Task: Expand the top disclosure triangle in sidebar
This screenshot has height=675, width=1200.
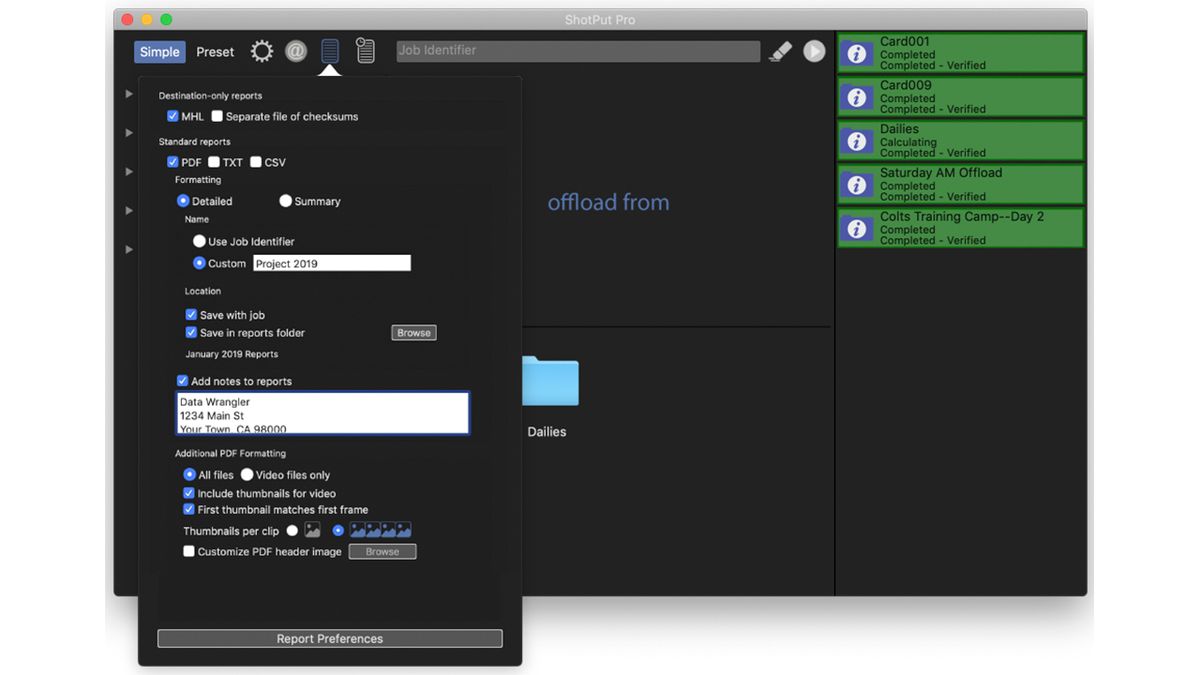Action: click(x=128, y=94)
